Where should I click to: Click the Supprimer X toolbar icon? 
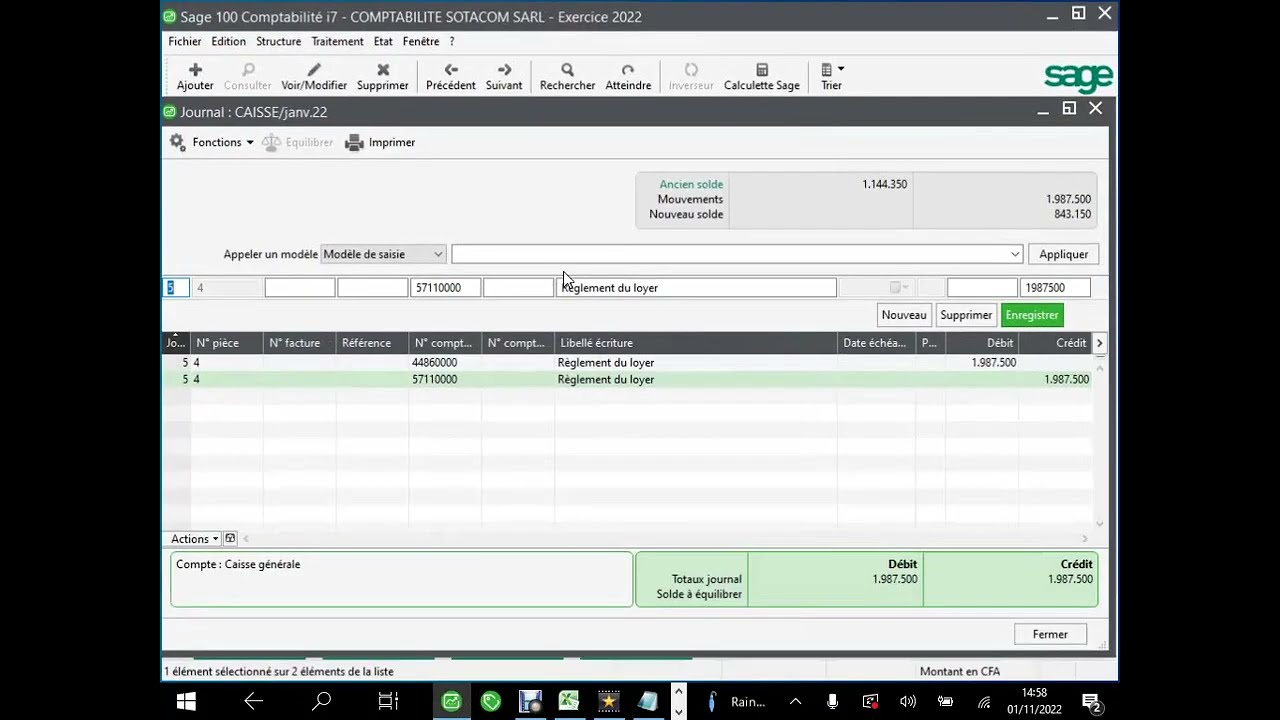click(383, 70)
